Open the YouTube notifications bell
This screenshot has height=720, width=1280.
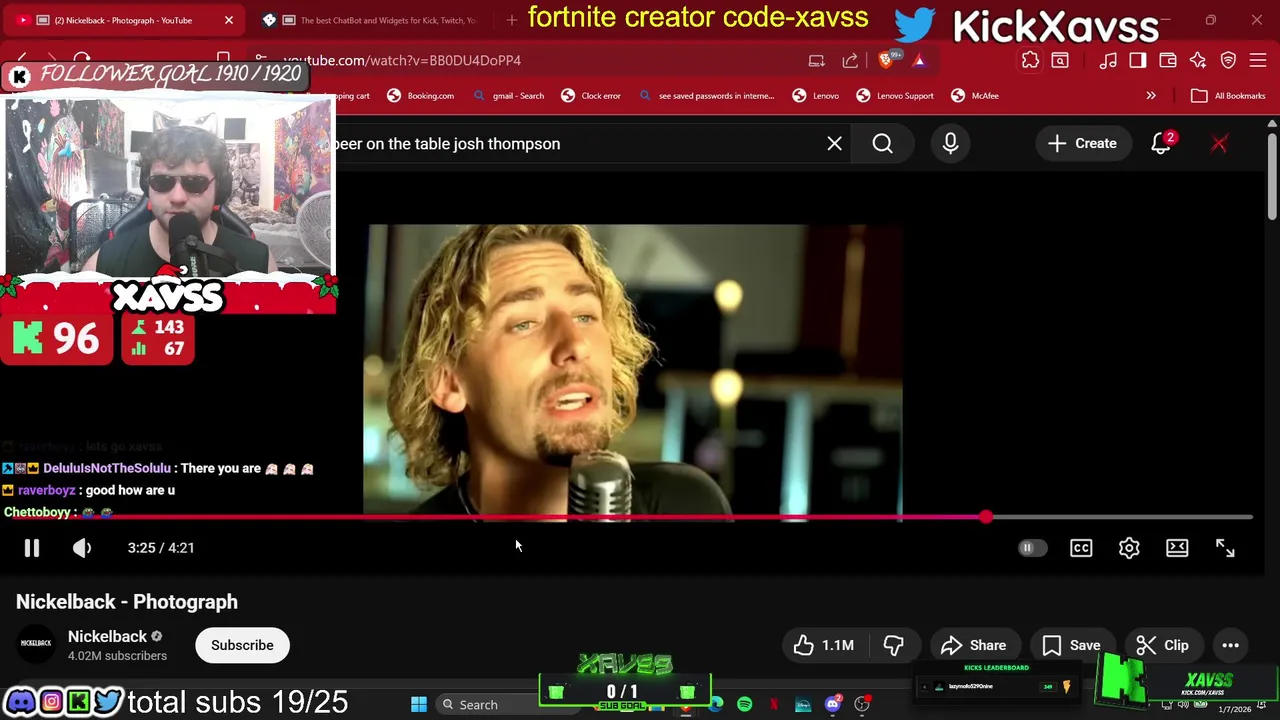click(x=1161, y=144)
